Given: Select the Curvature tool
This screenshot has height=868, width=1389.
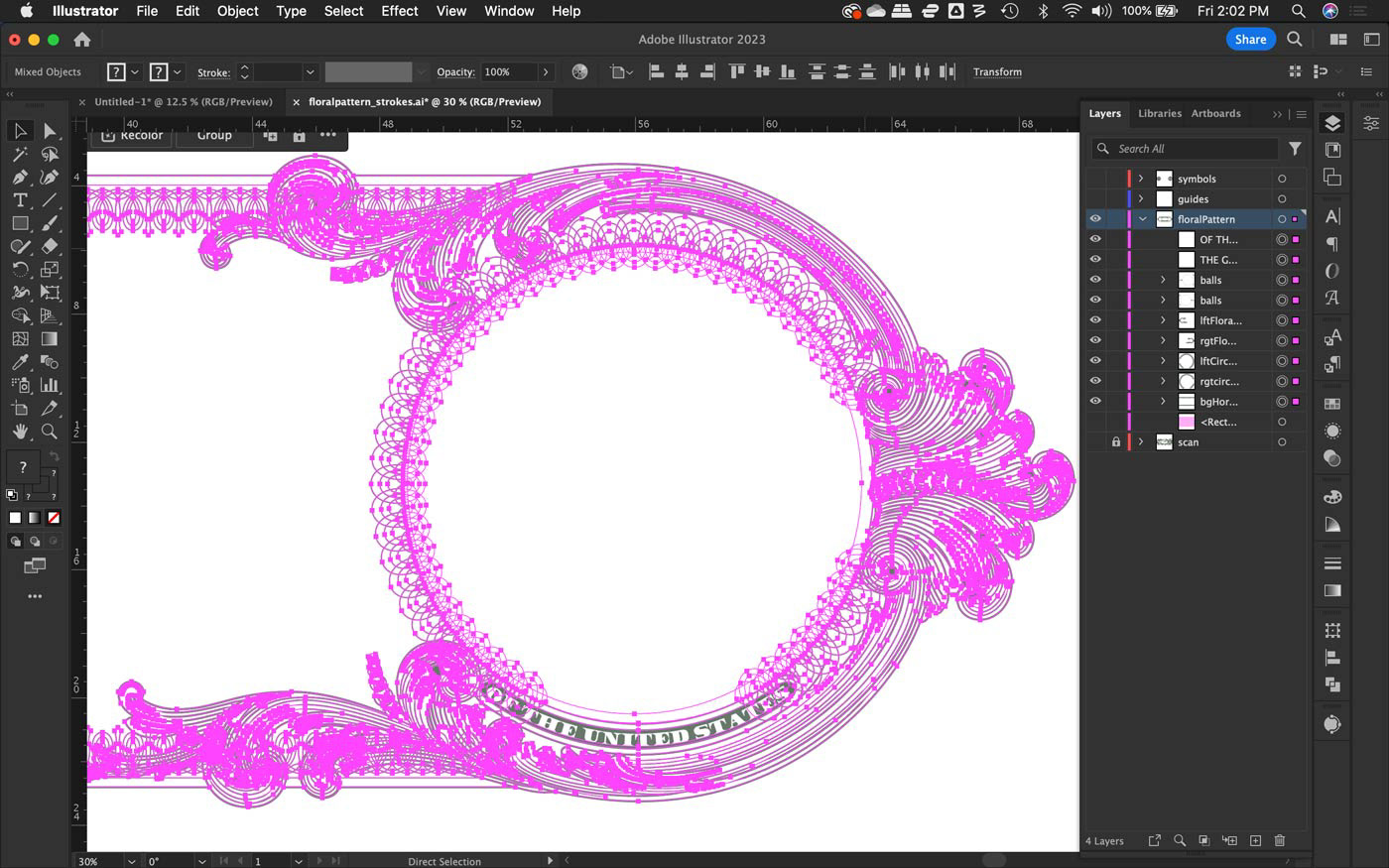Looking at the screenshot, I should click(x=50, y=178).
